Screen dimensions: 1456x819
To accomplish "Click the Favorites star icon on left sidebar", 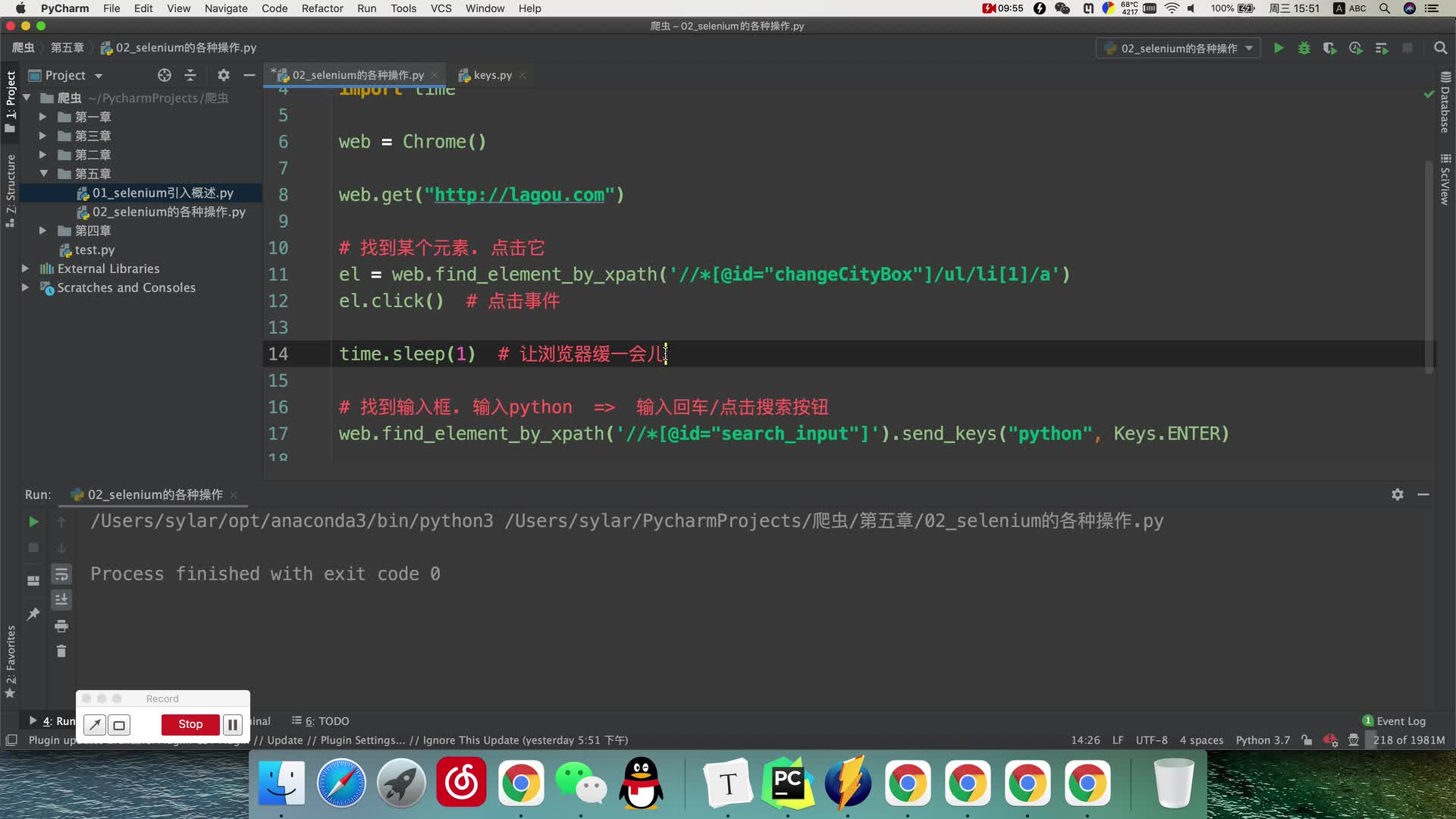I will pyautogui.click(x=11, y=689).
